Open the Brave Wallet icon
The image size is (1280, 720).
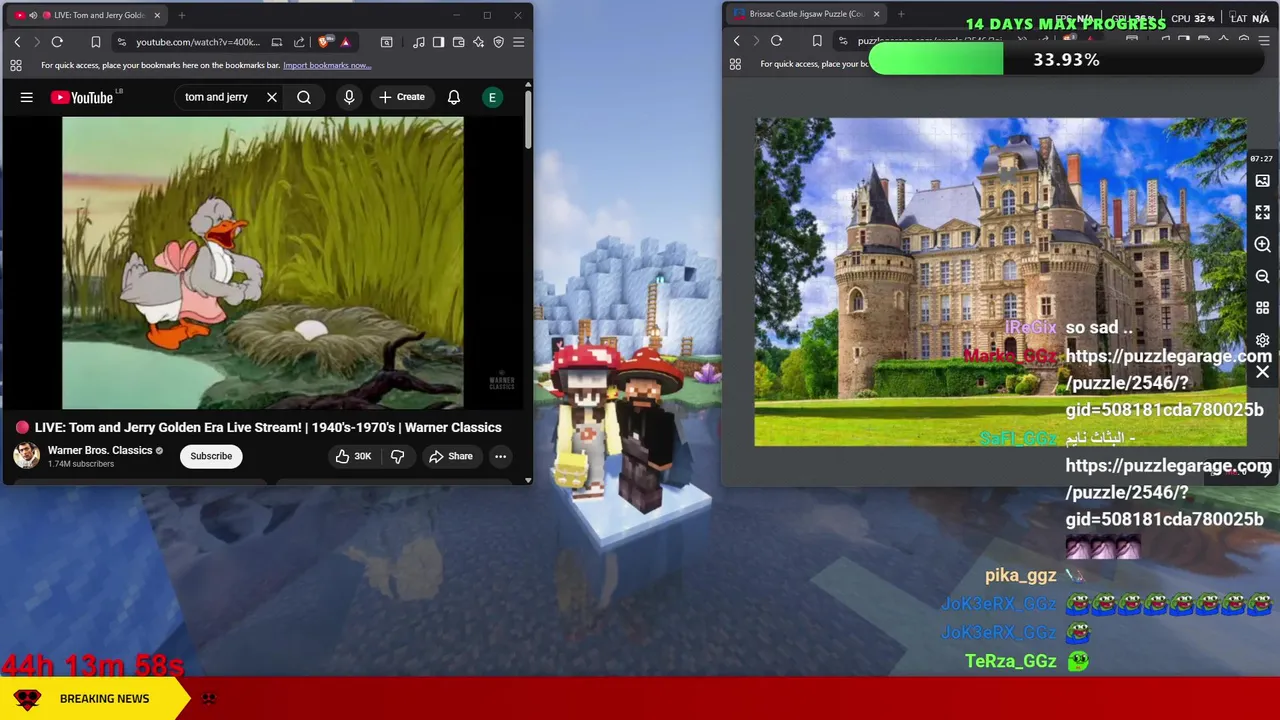click(x=458, y=42)
